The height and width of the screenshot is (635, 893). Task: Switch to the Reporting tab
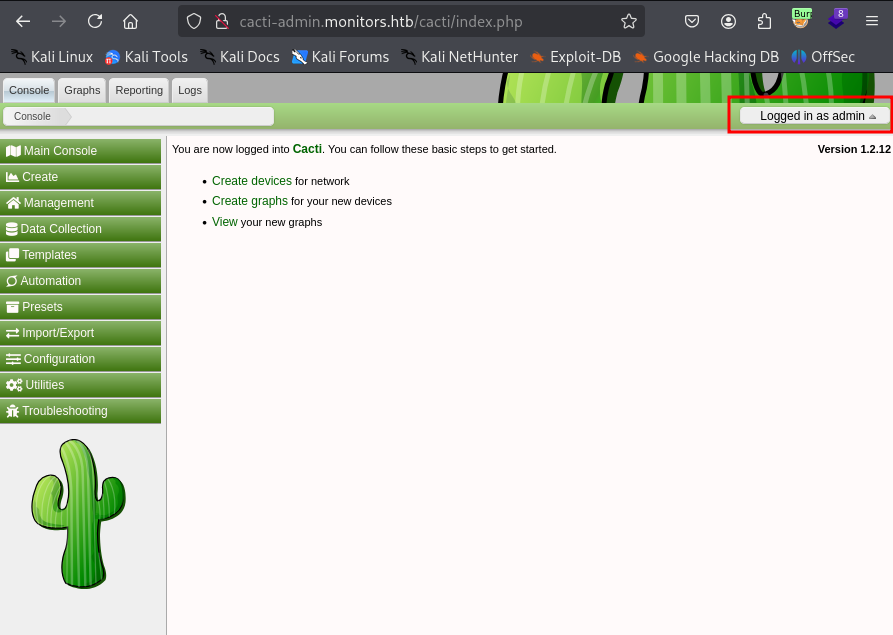point(139,90)
